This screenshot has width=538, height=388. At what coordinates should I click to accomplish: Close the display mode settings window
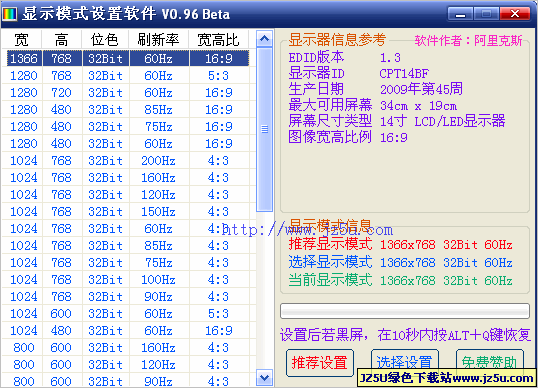pyautogui.click(x=515, y=14)
